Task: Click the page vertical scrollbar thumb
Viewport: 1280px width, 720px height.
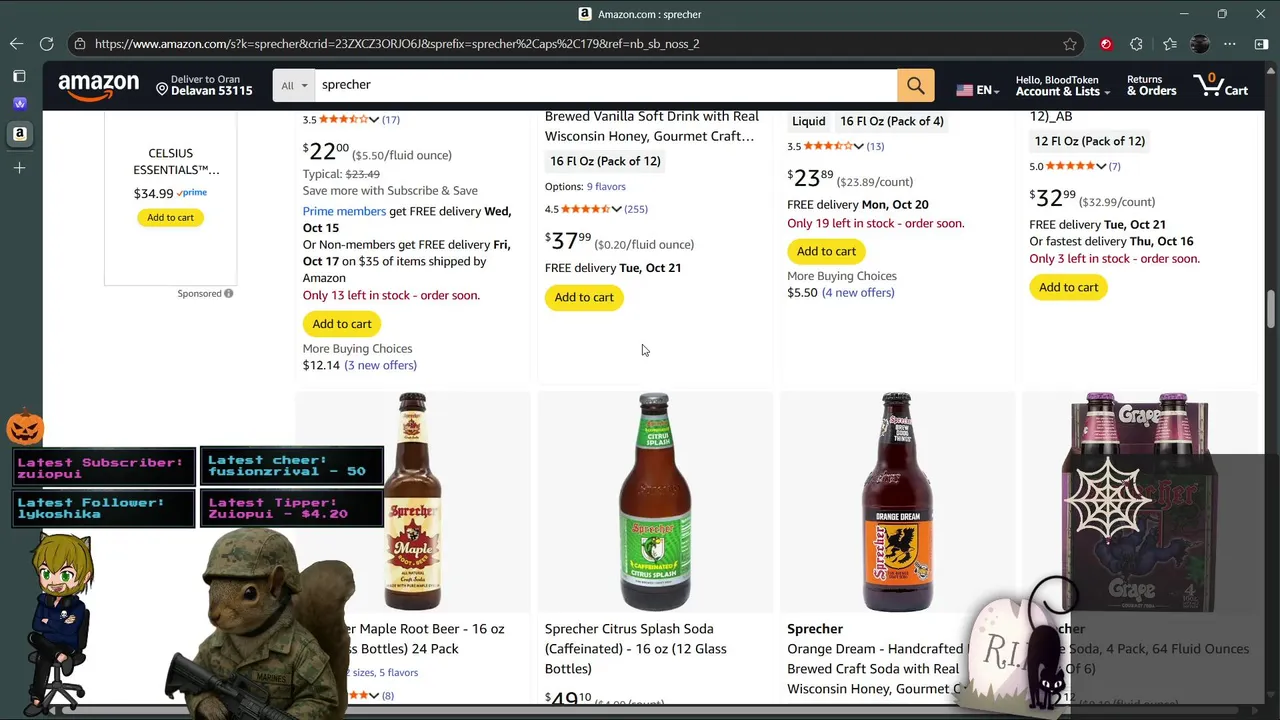Action: 1271,307
